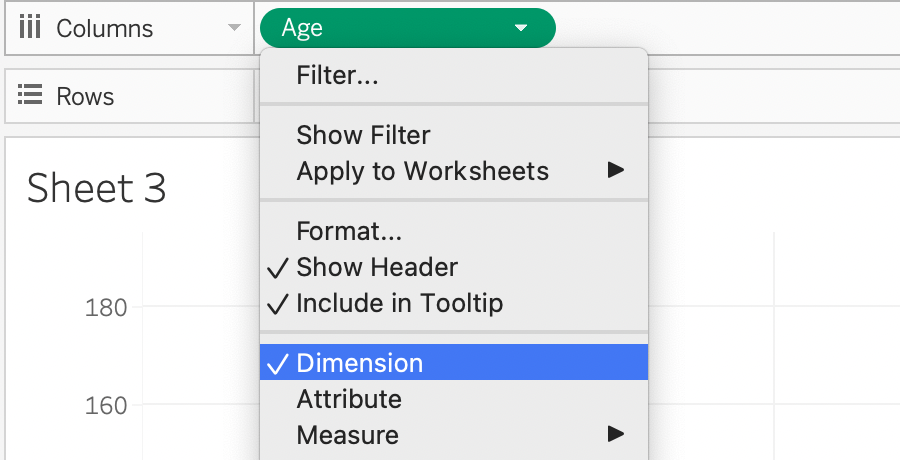Click the Age pill's dropdown caret

pyautogui.click(x=521, y=29)
